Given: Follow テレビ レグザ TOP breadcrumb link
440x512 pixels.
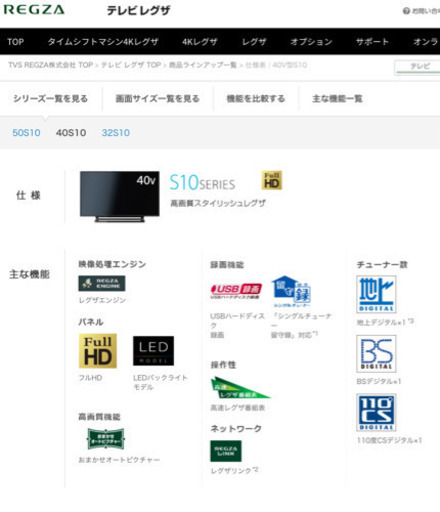Looking at the screenshot, I should (131, 65).
